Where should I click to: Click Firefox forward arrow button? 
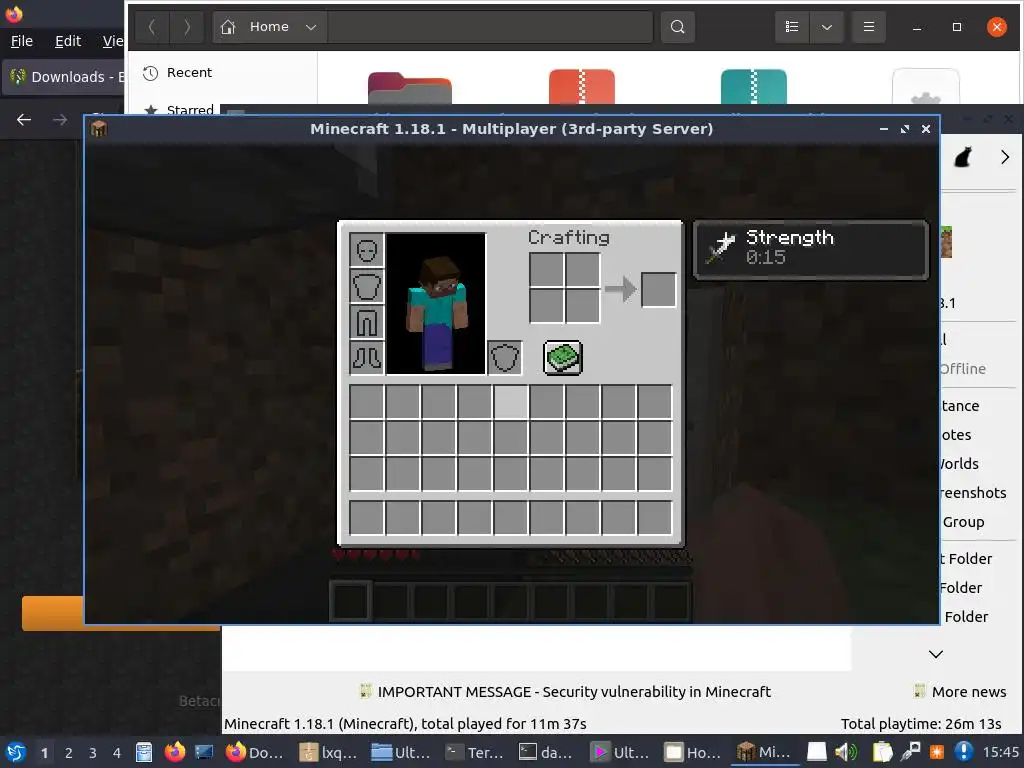[59, 120]
